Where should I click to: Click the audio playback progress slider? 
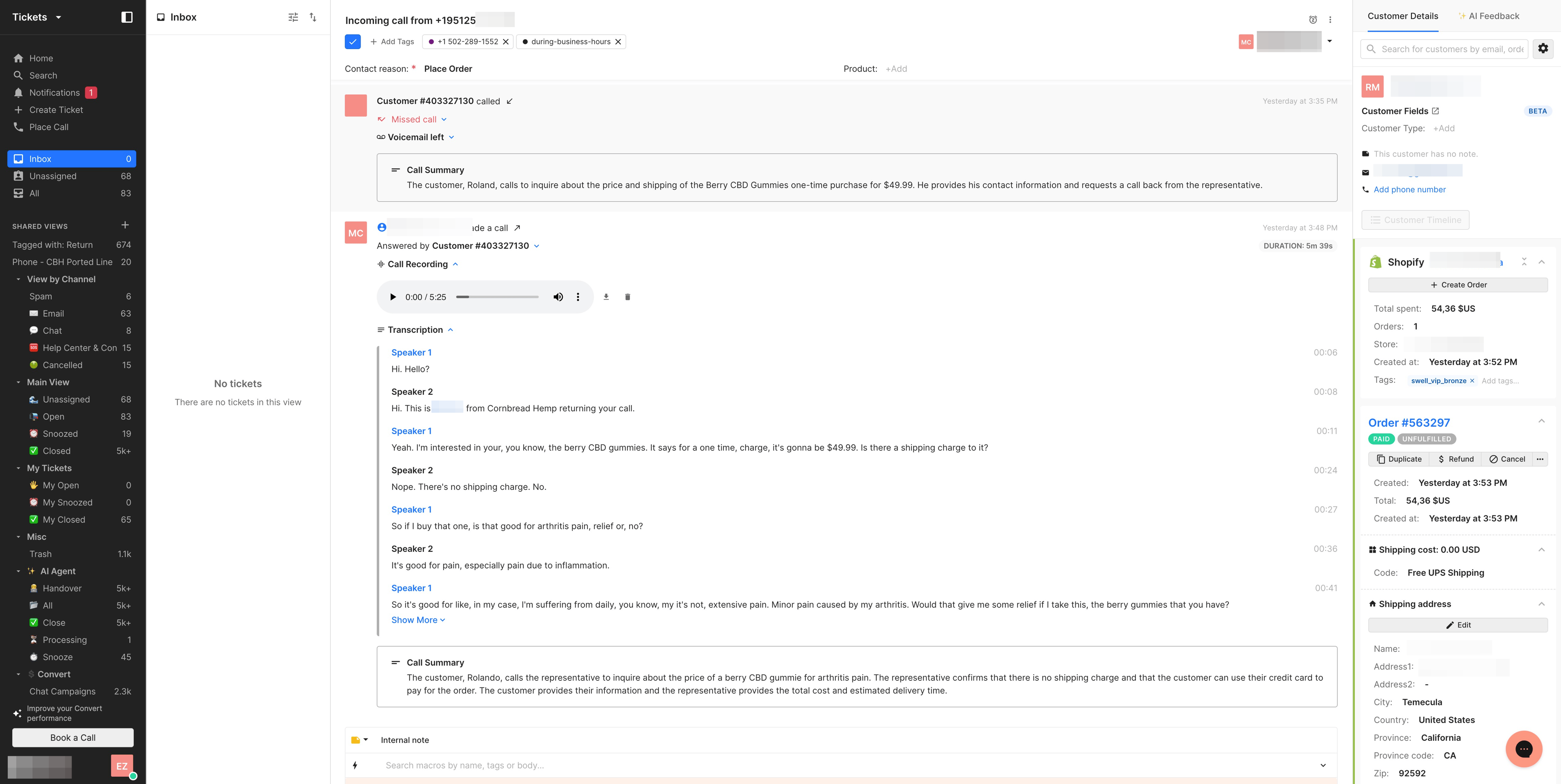click(x=497, y=297)
